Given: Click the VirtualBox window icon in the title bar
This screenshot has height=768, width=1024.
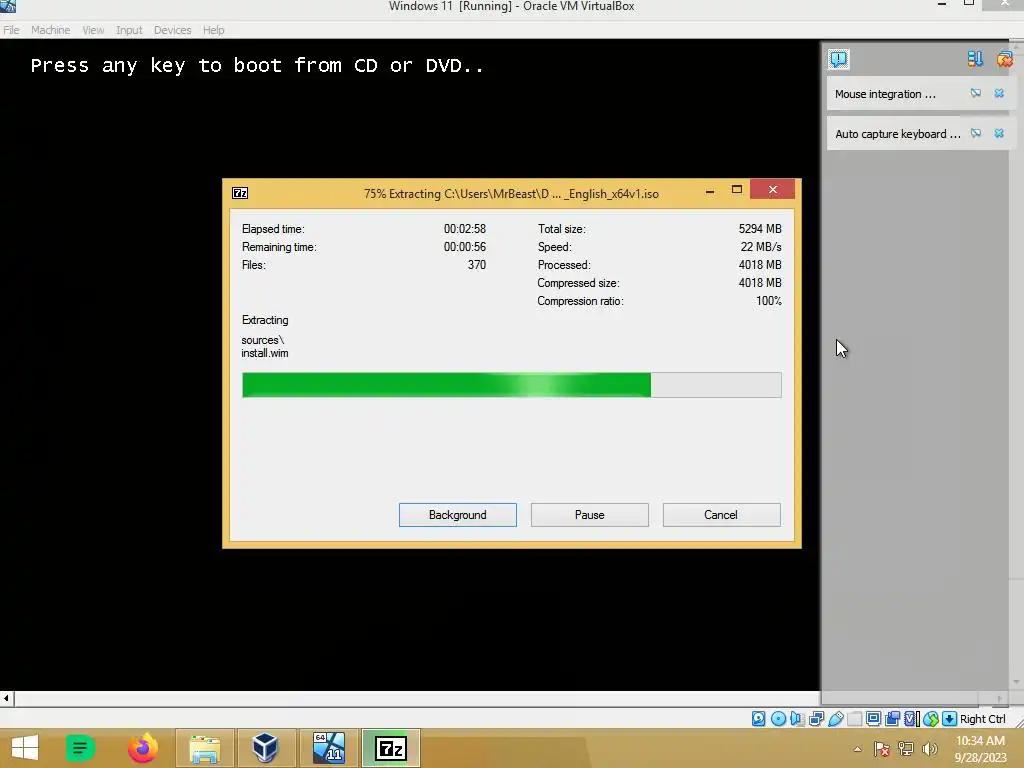Looking at the screenshot, I should (8, 6).
